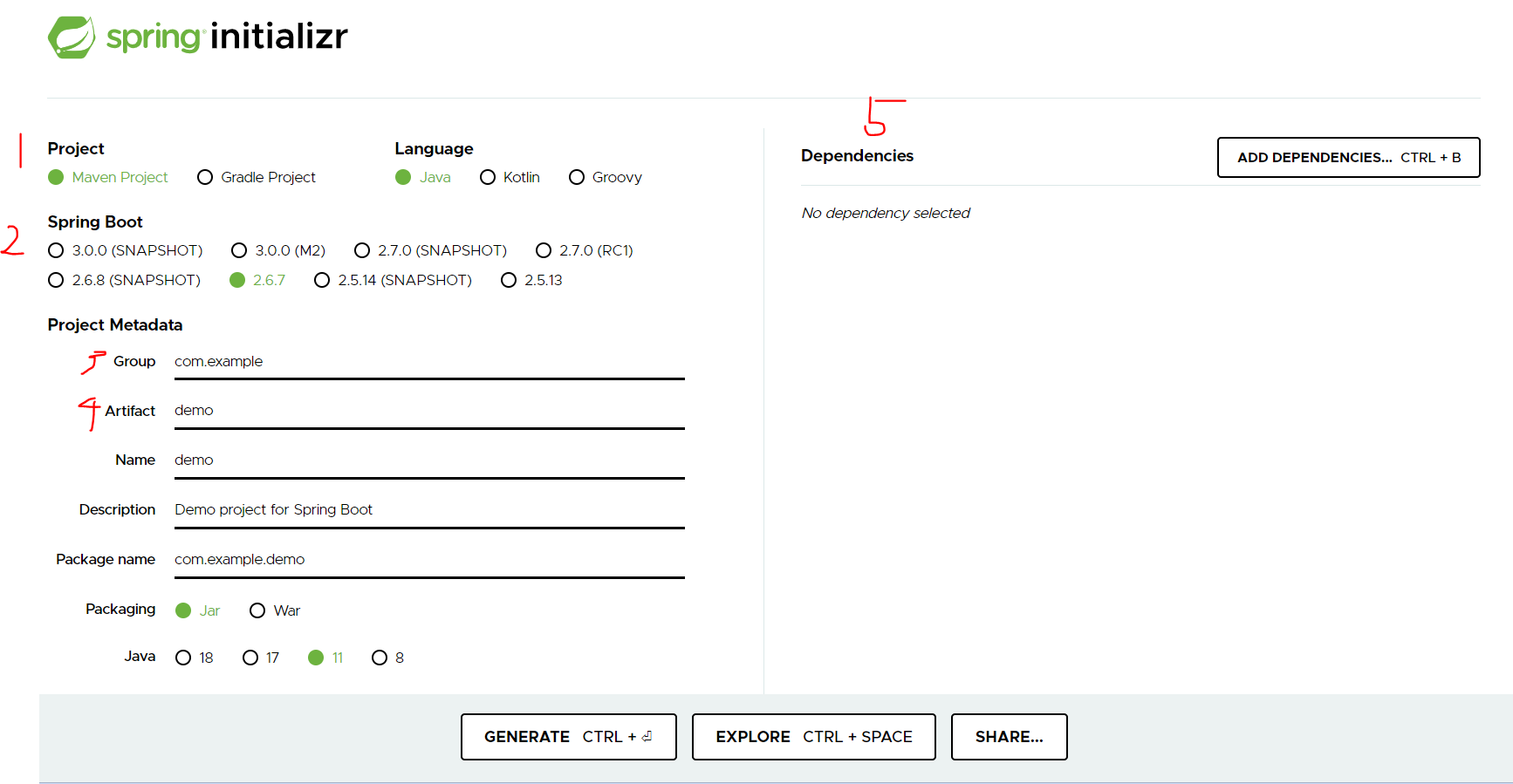Edit the Description field
The image size is (1513, 784).
429,510
